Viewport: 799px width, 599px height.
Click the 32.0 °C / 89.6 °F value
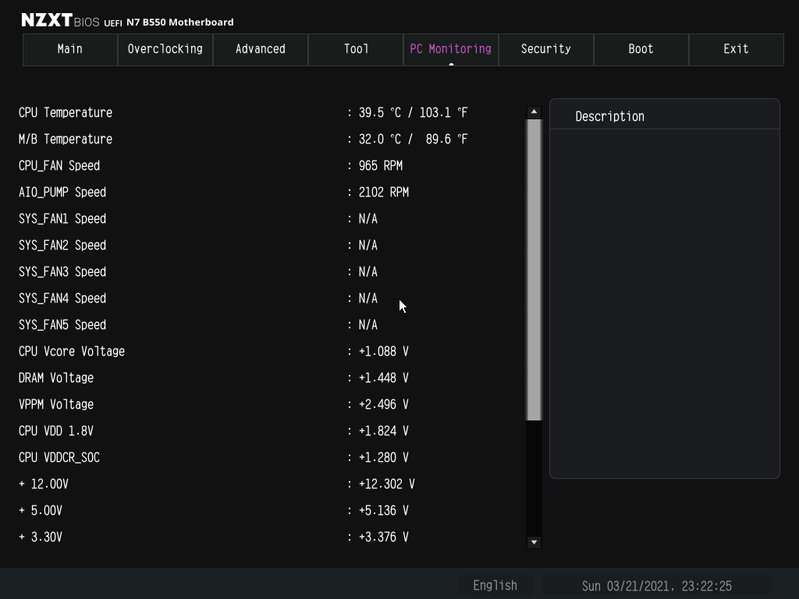tap(413, 139)
